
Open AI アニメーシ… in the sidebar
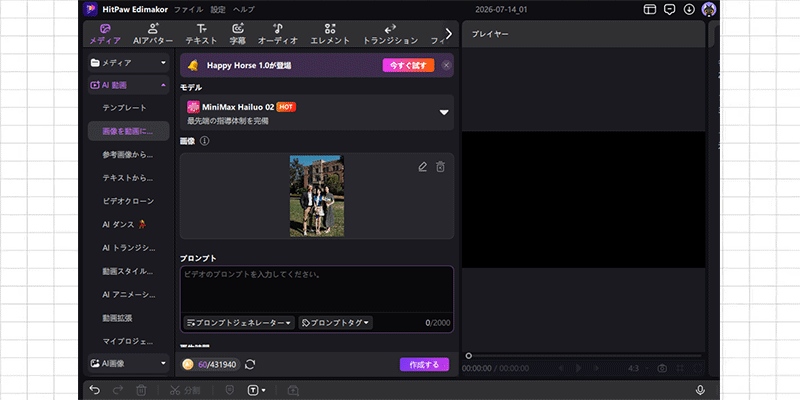(x=129, y=294)
